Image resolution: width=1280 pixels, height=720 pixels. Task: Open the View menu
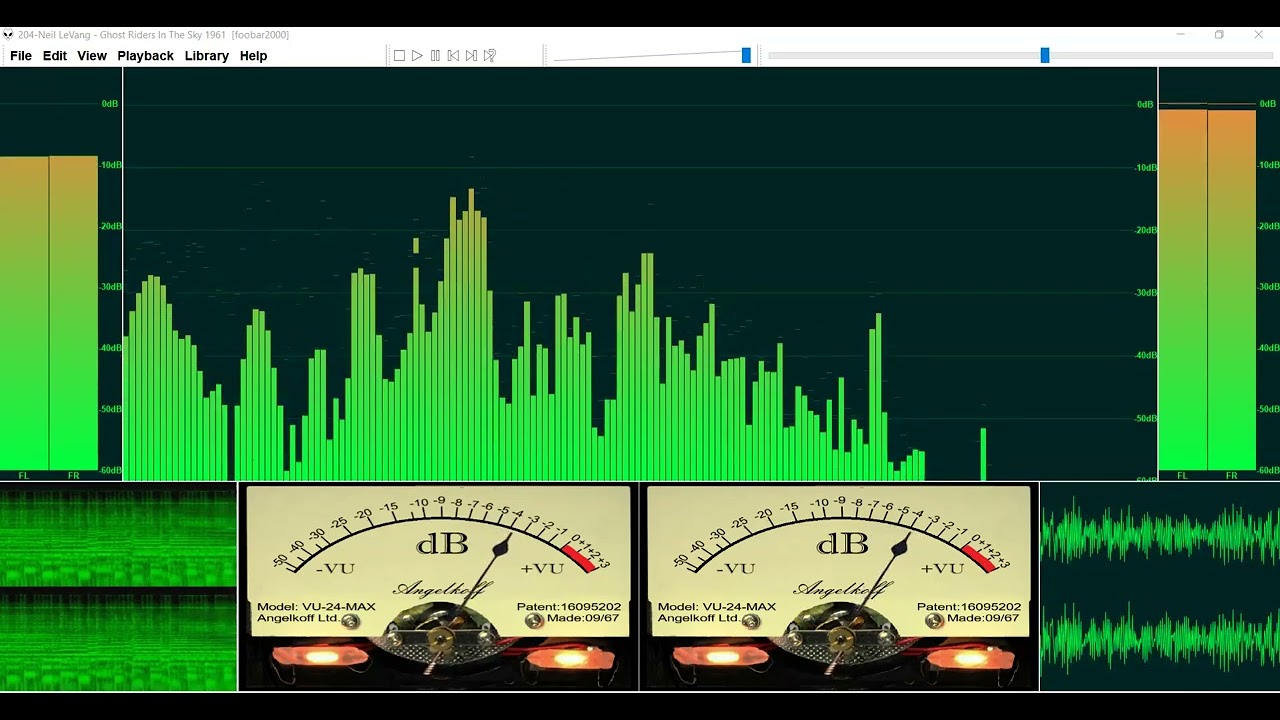click(x=92, y=56)
